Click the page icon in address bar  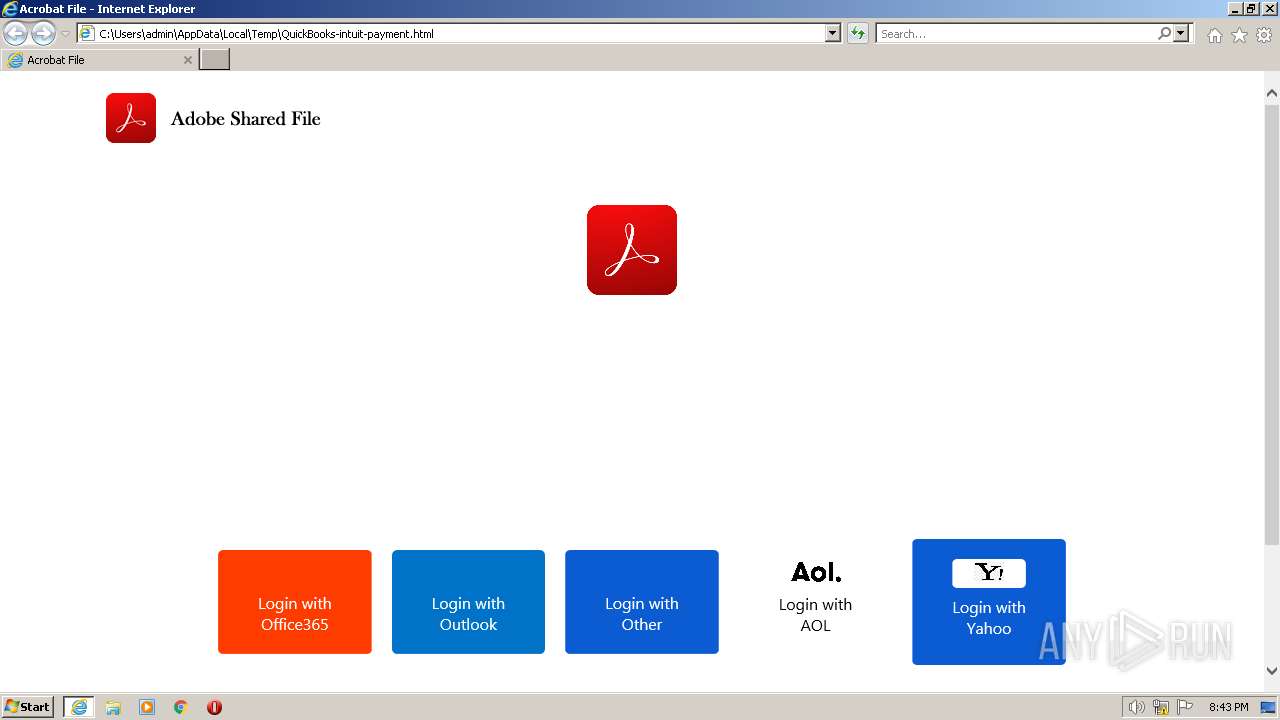pyautogui.click(x=88, y=33)
